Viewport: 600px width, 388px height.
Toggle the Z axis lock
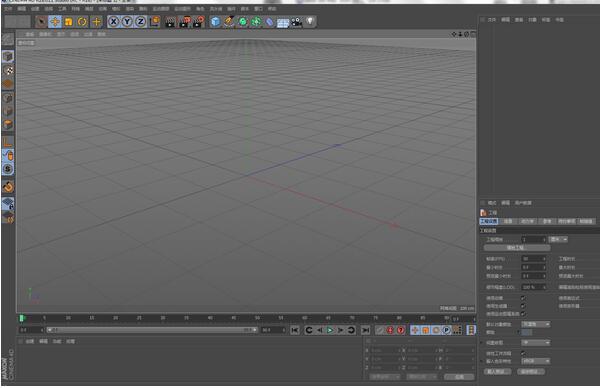[140, 22]
